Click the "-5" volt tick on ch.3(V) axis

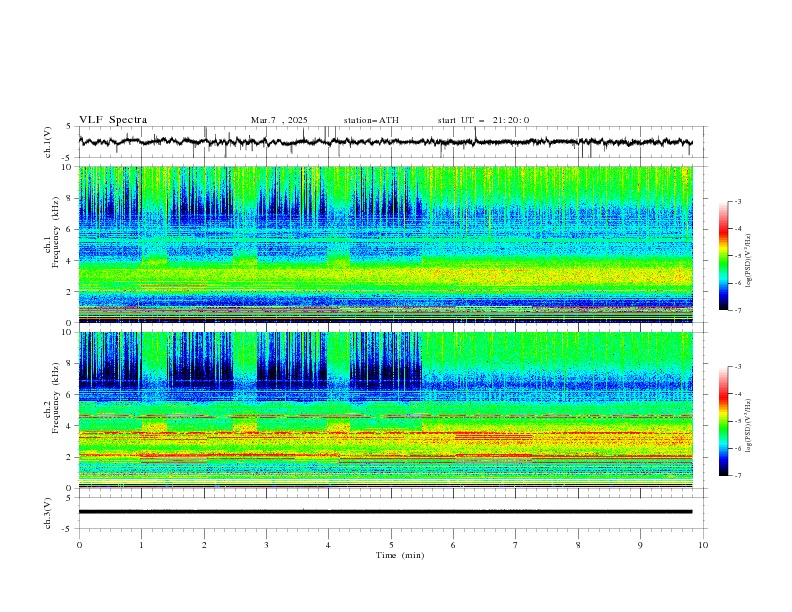point(67,529)
